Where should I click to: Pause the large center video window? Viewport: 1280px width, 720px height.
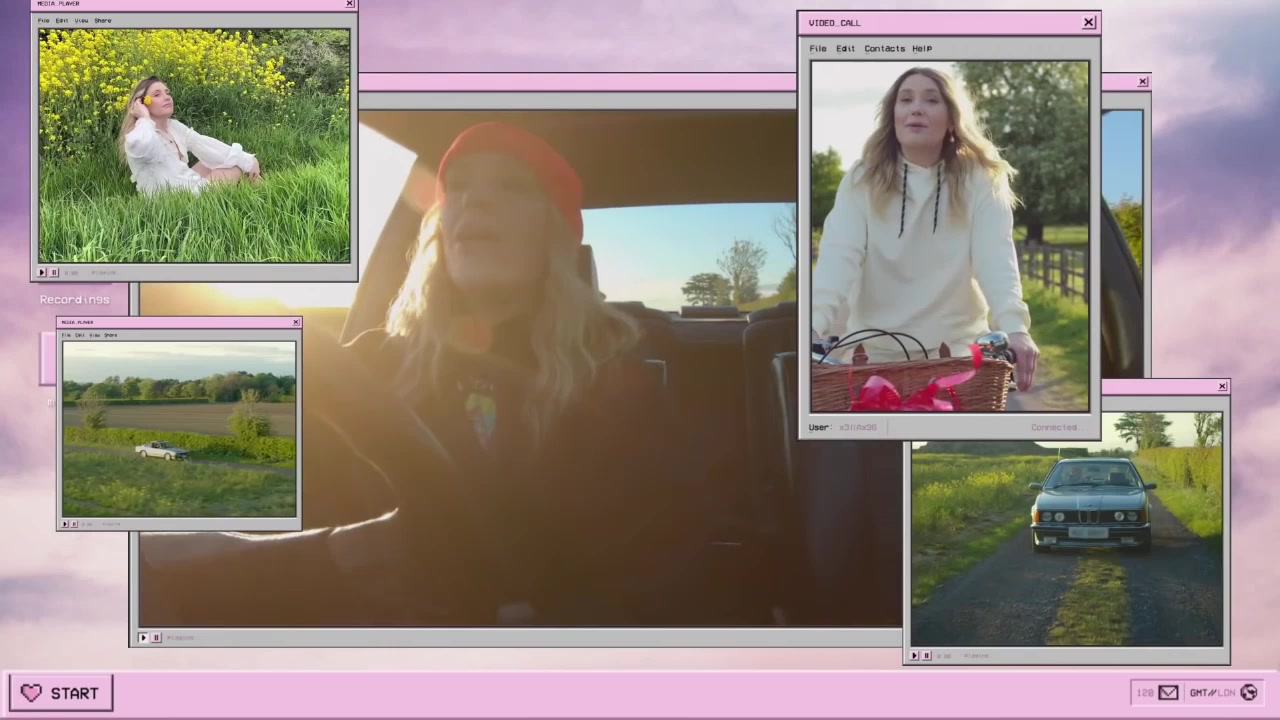pos(156,637)
